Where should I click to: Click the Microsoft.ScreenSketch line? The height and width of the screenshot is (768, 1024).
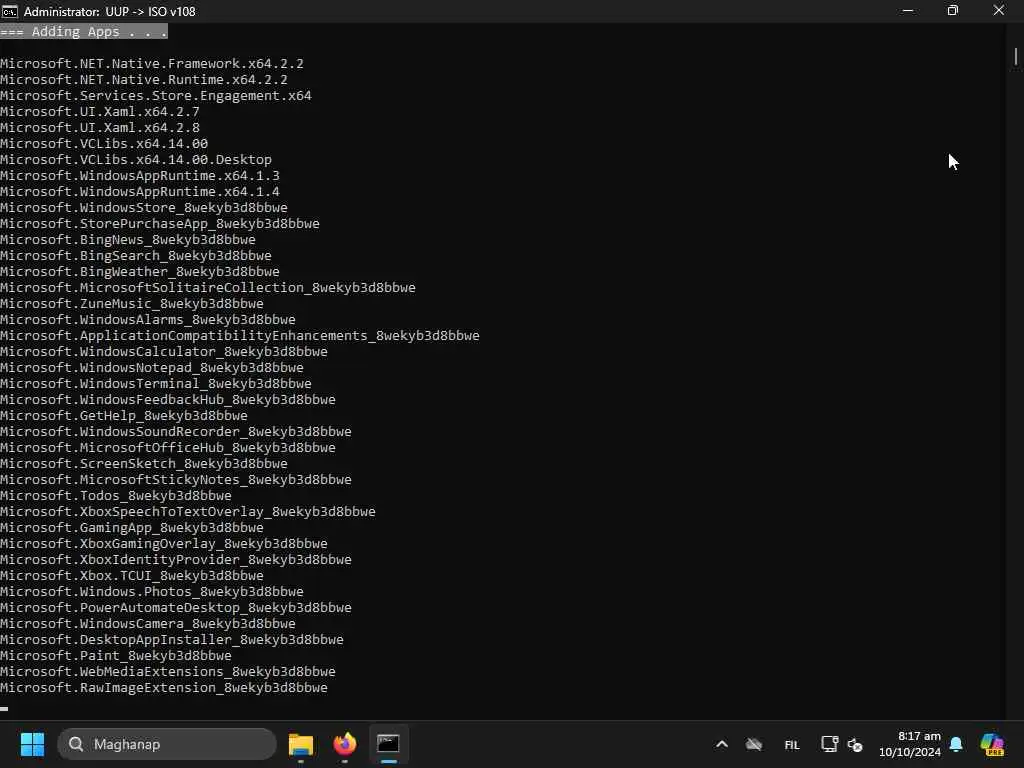click(144, 463)
